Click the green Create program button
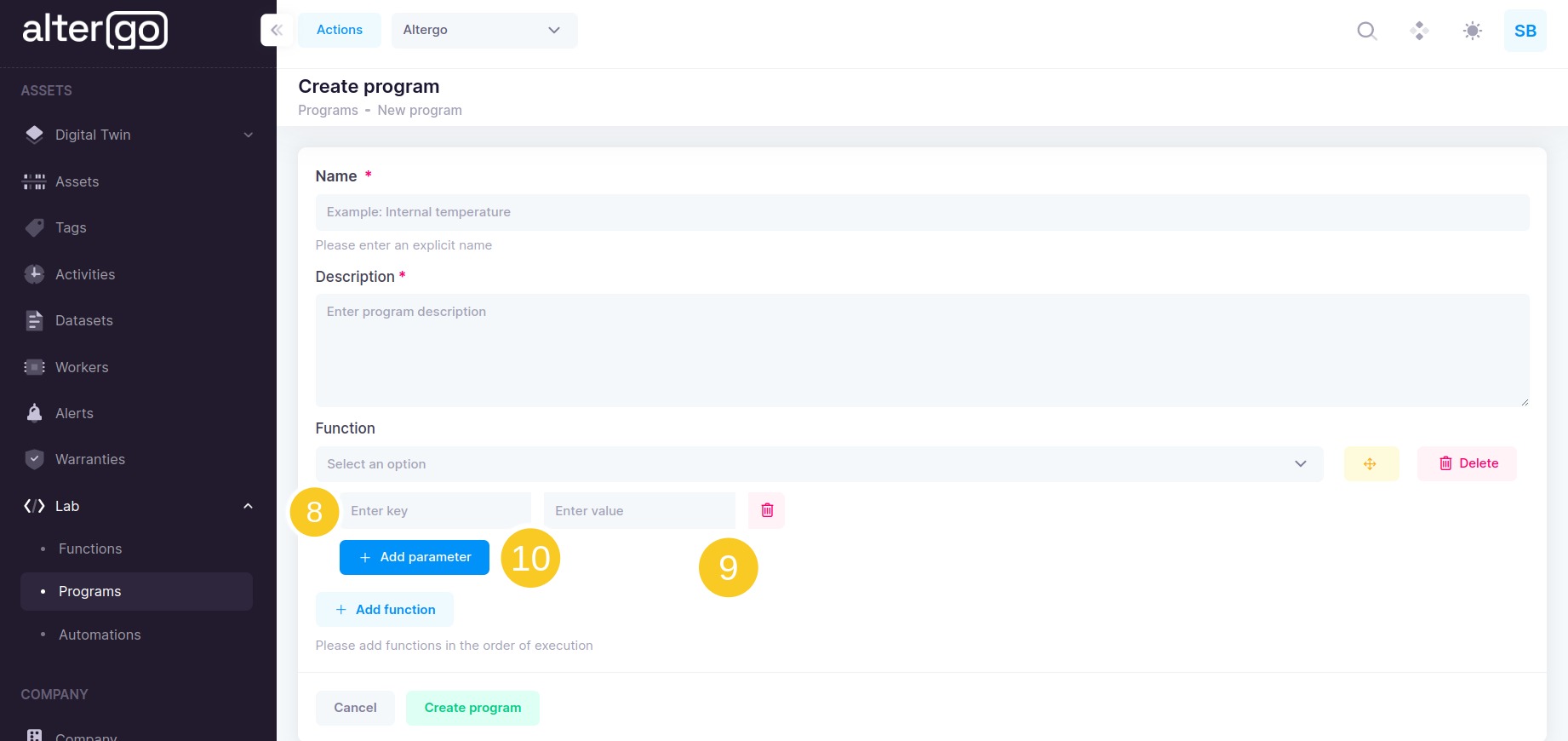The image size is (1568, 741). click(x=472, y=708)
